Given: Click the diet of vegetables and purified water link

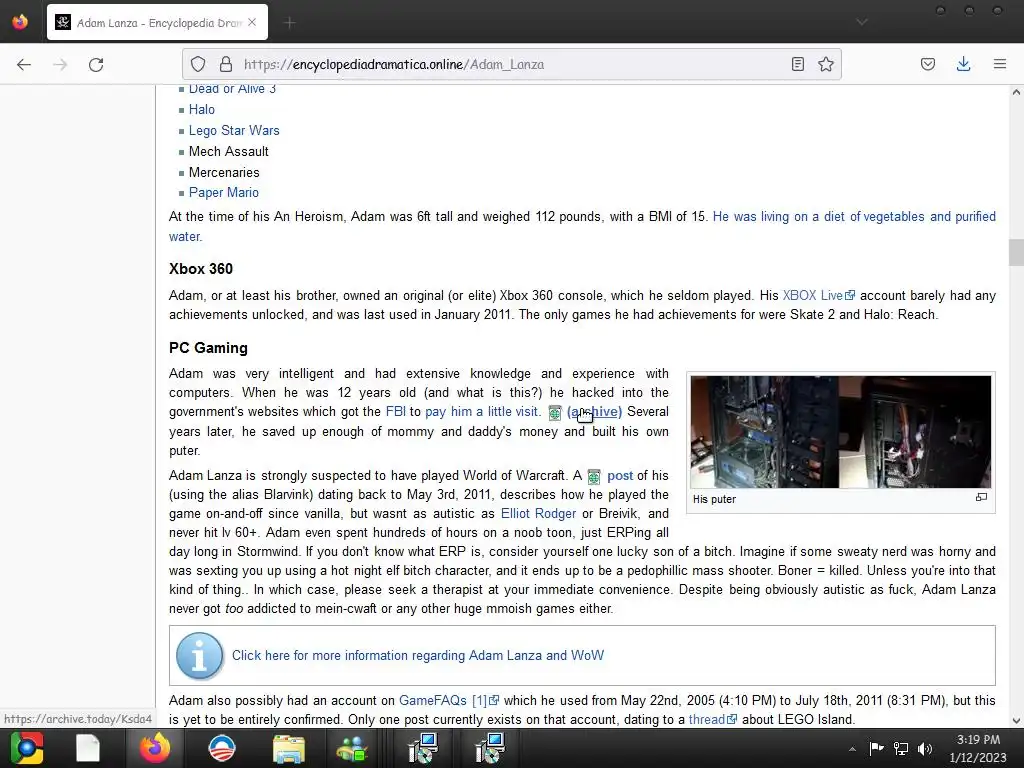Looking at the screenshot, I should tap(854, 217).
